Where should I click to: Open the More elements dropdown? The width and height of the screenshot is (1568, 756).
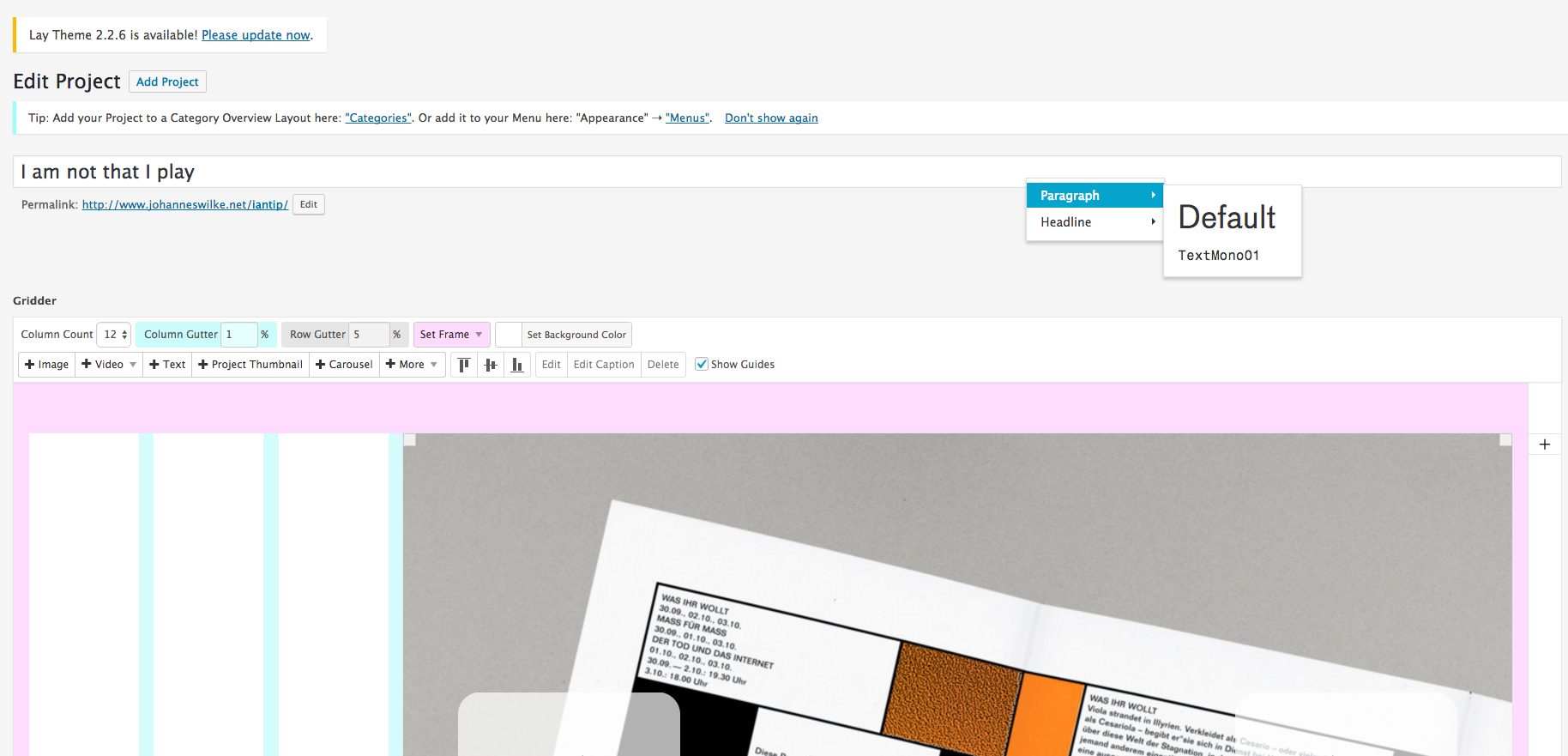click(412, 365)
